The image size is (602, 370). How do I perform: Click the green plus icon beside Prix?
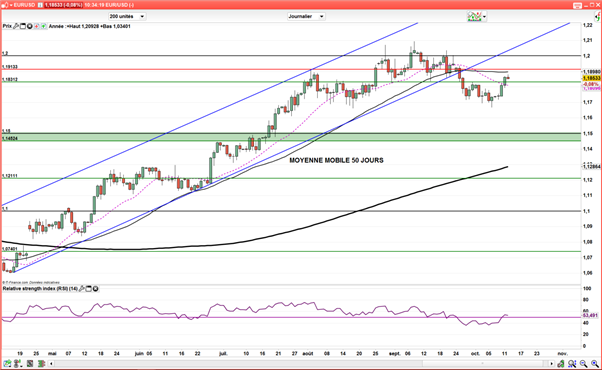point(43,26)
